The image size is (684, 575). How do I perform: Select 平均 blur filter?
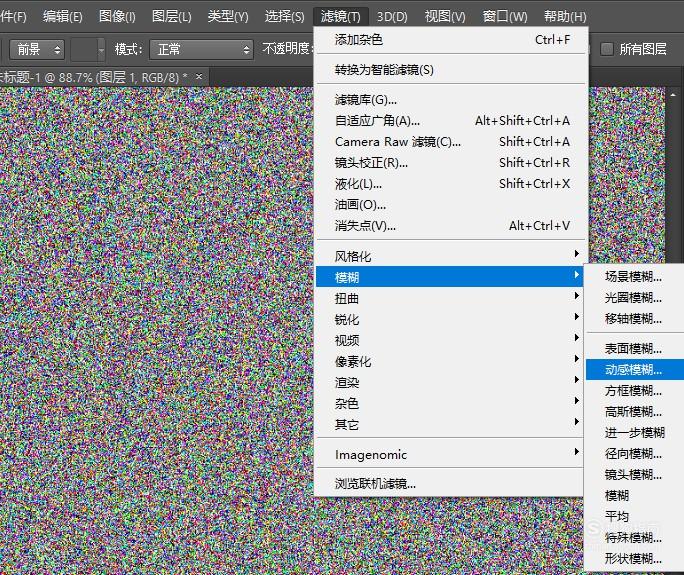(635, 516)
